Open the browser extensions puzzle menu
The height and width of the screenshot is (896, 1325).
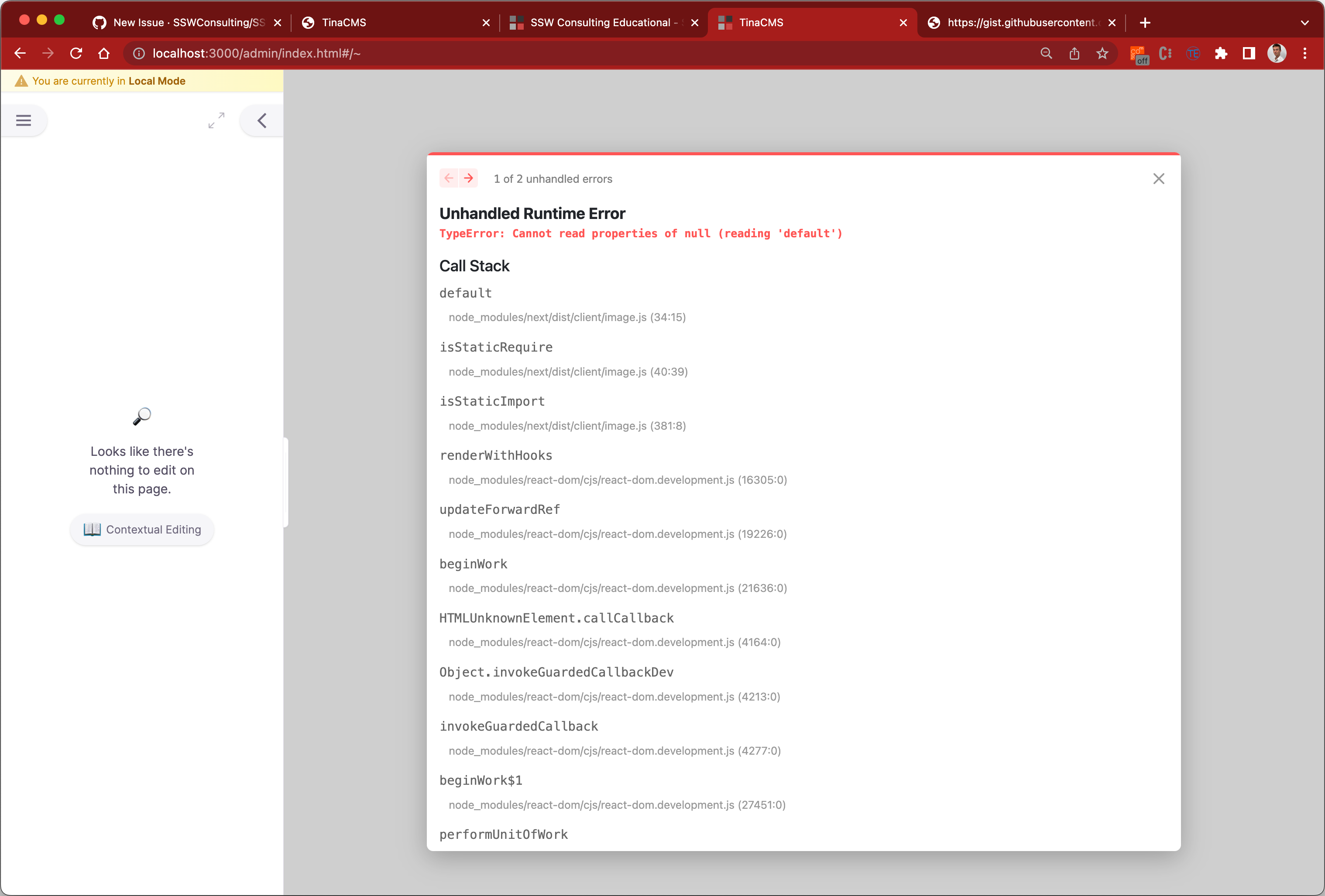click(x=1221, y=53)
